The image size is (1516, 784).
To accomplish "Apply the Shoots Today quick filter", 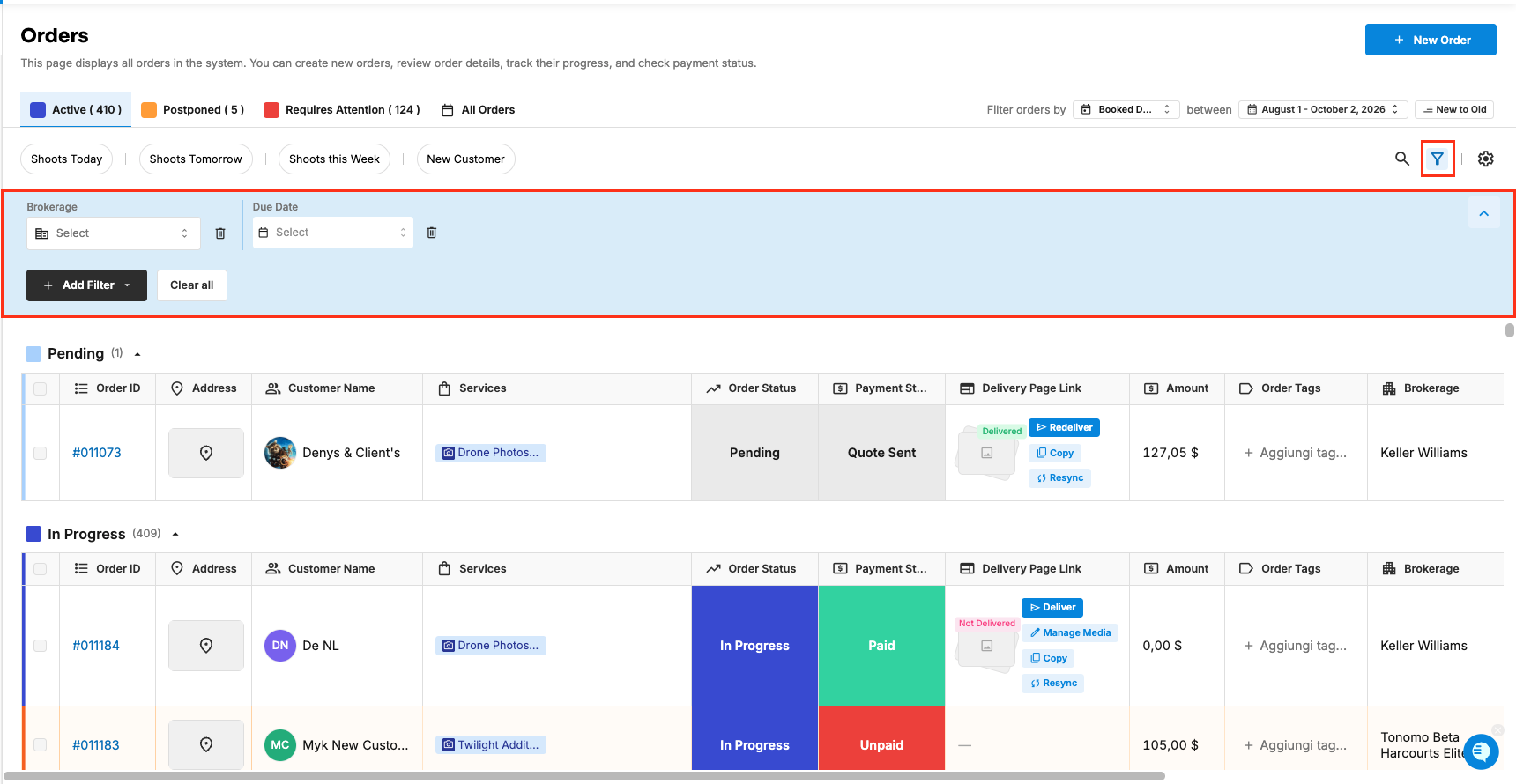I will click(67, 159).
